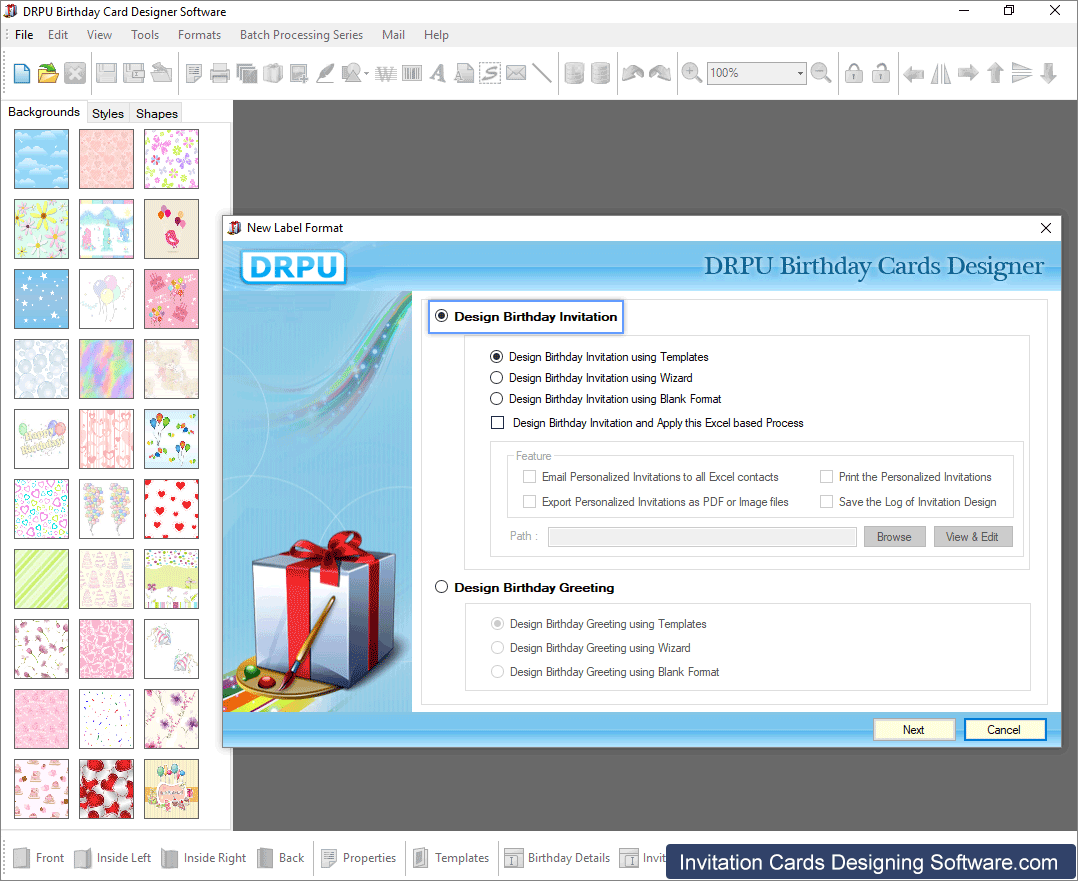The height and width of the screenshot is (881, 1078).
Task: Click the zoom out magnifier
Action: pos(821,73)
